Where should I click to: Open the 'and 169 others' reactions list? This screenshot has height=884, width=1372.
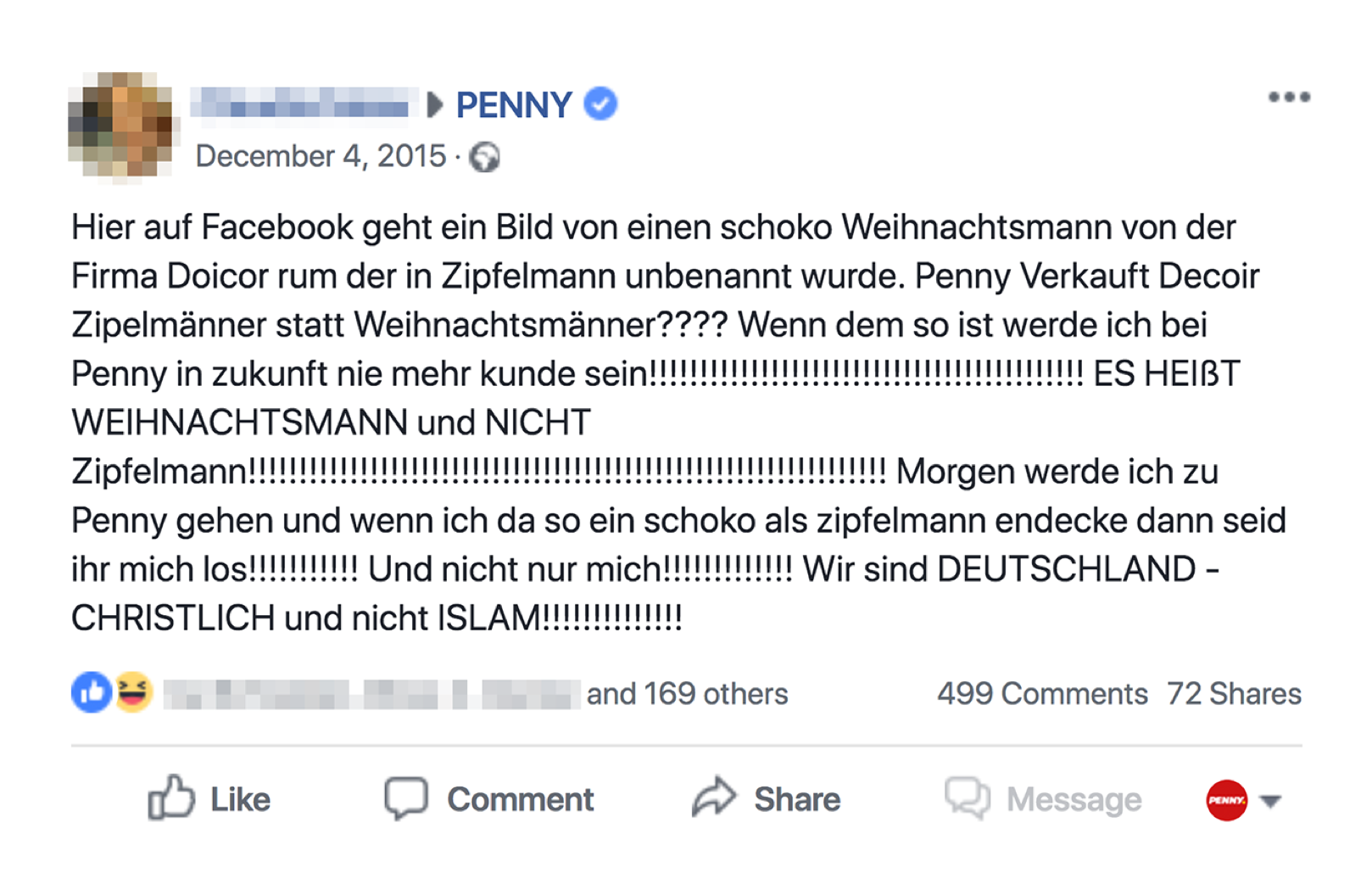(687, 694)
